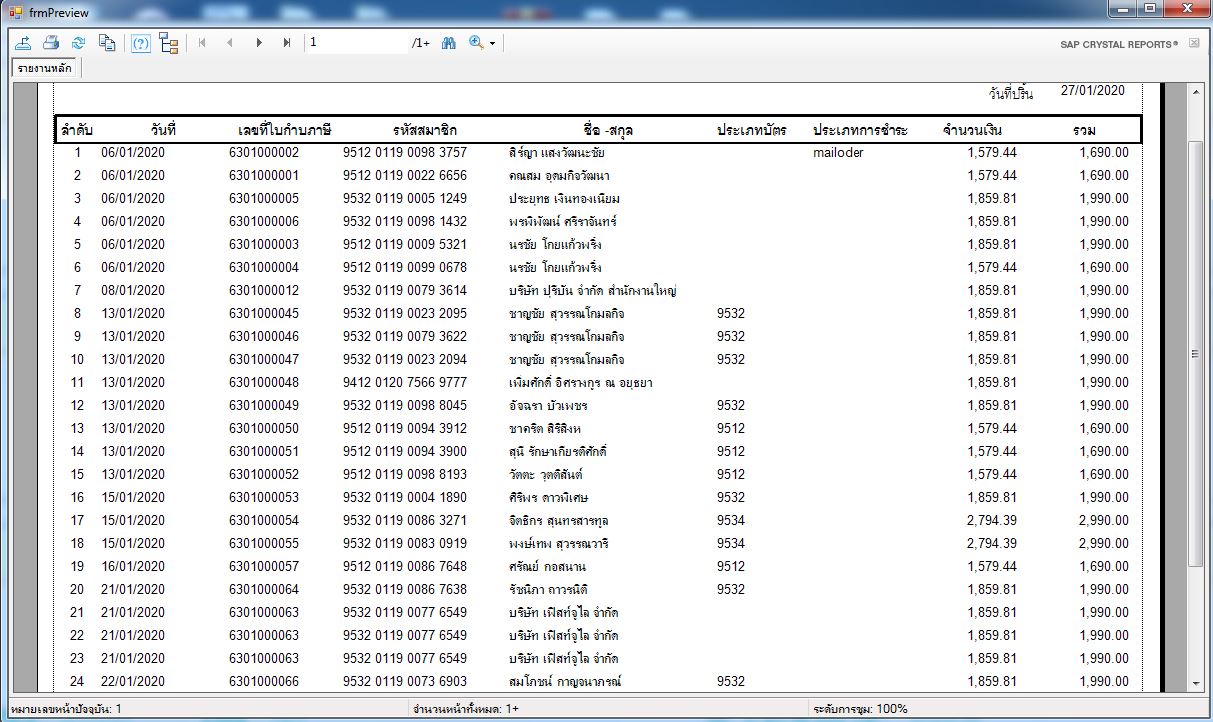Select invoice number 6301000045

point(264,314)
